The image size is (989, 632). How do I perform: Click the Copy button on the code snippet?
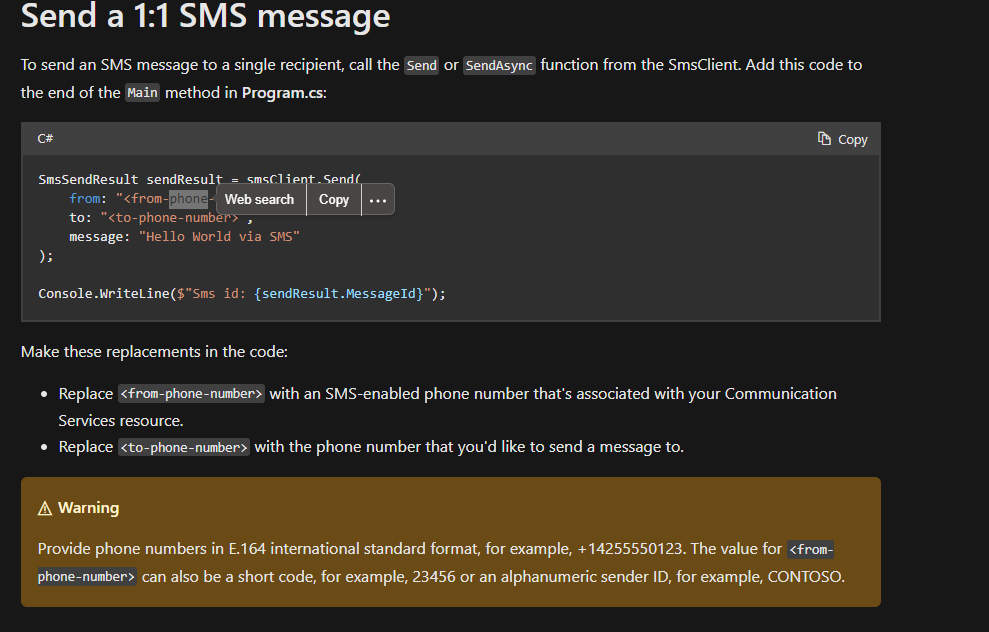pyautogui.click(x=843, y=139)
